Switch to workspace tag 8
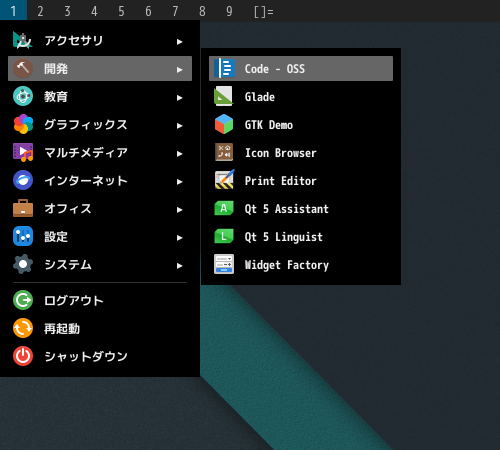 (202, 11)
